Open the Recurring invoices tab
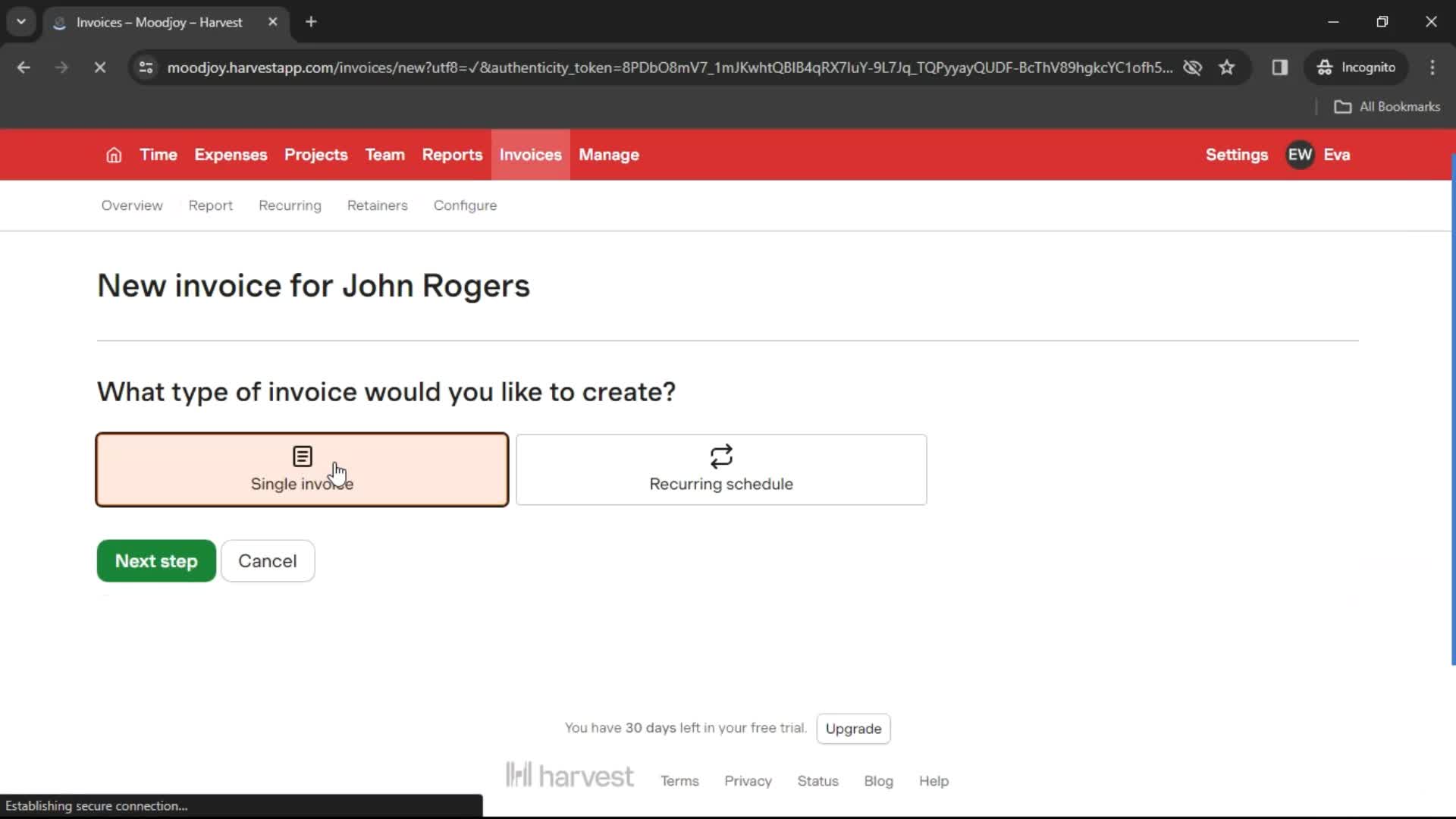Screen dimensions: 1456x819 [x=290, y=205]
